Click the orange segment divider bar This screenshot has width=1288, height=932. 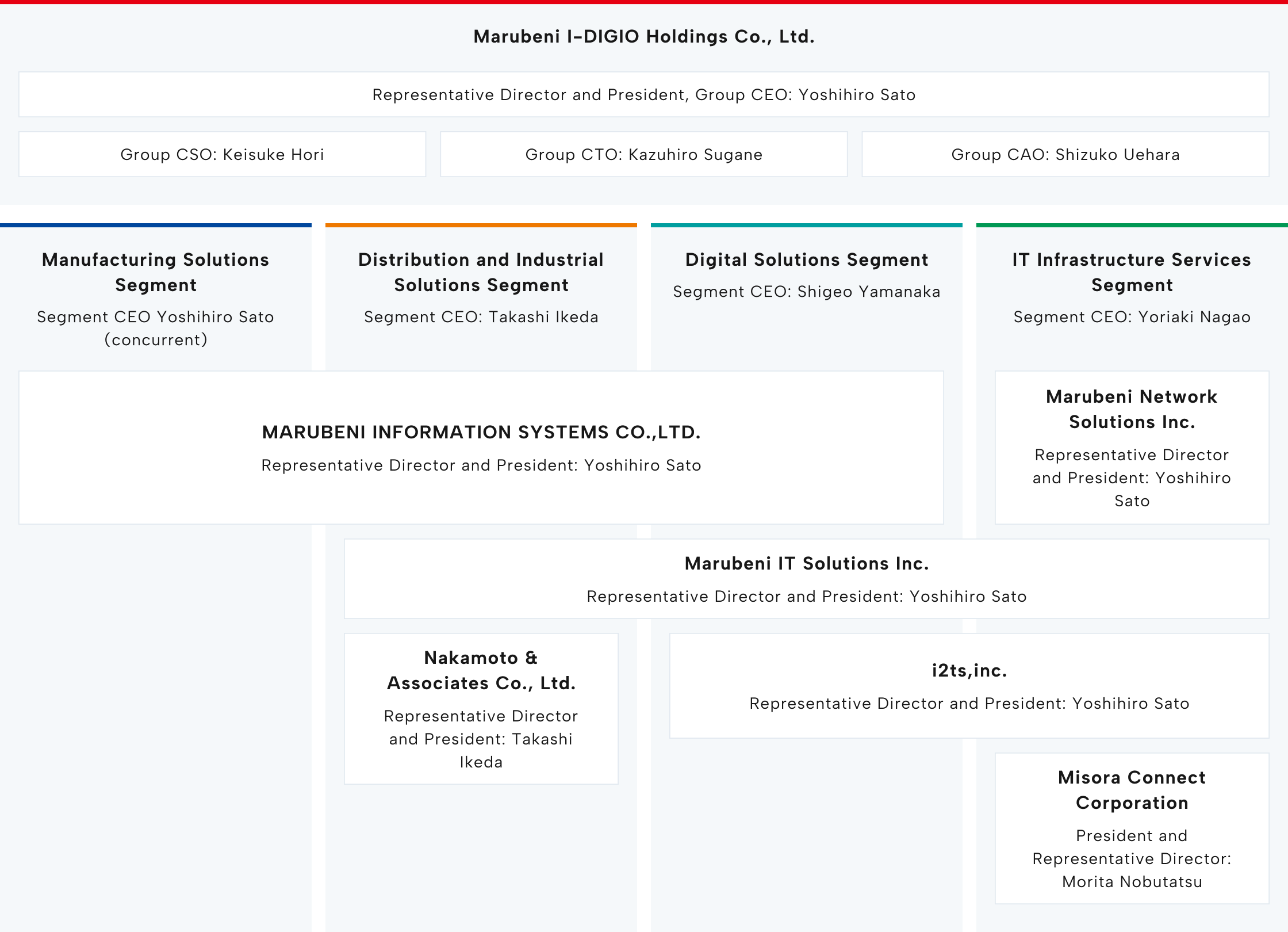point(481,226)
